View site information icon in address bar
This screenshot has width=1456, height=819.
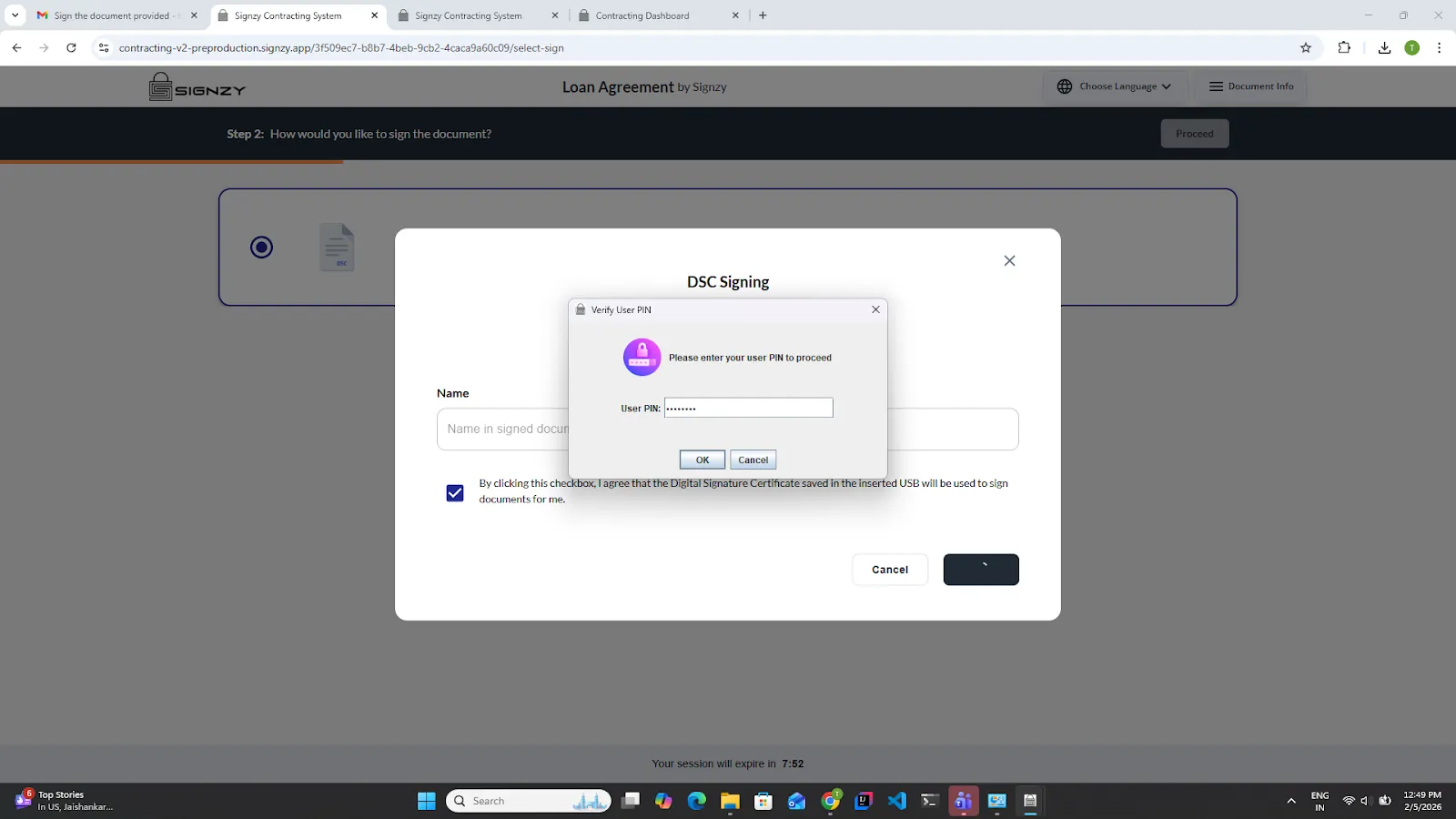click(x=103, y=47)
